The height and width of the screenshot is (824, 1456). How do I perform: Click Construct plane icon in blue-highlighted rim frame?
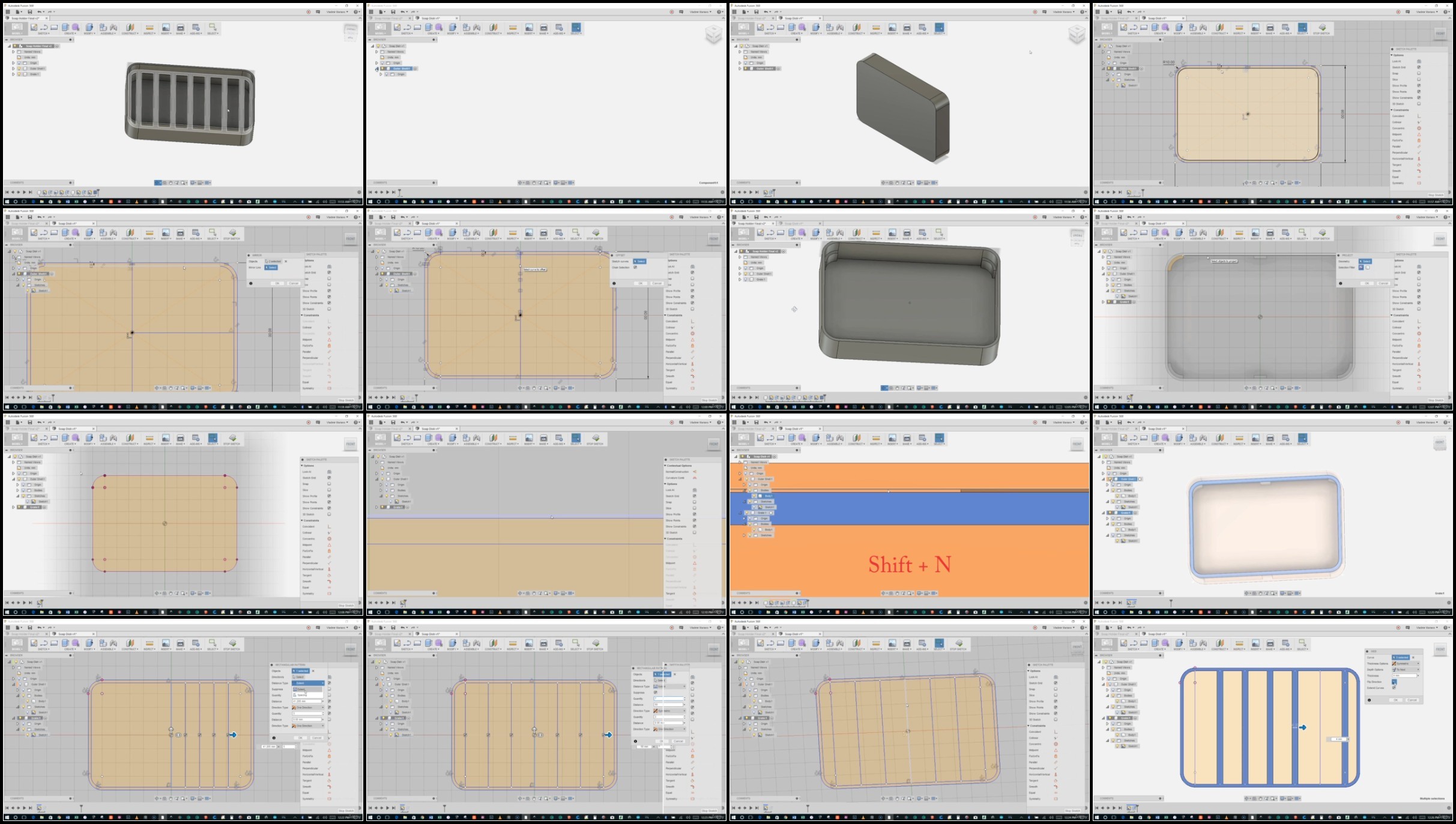(1220, 438)
